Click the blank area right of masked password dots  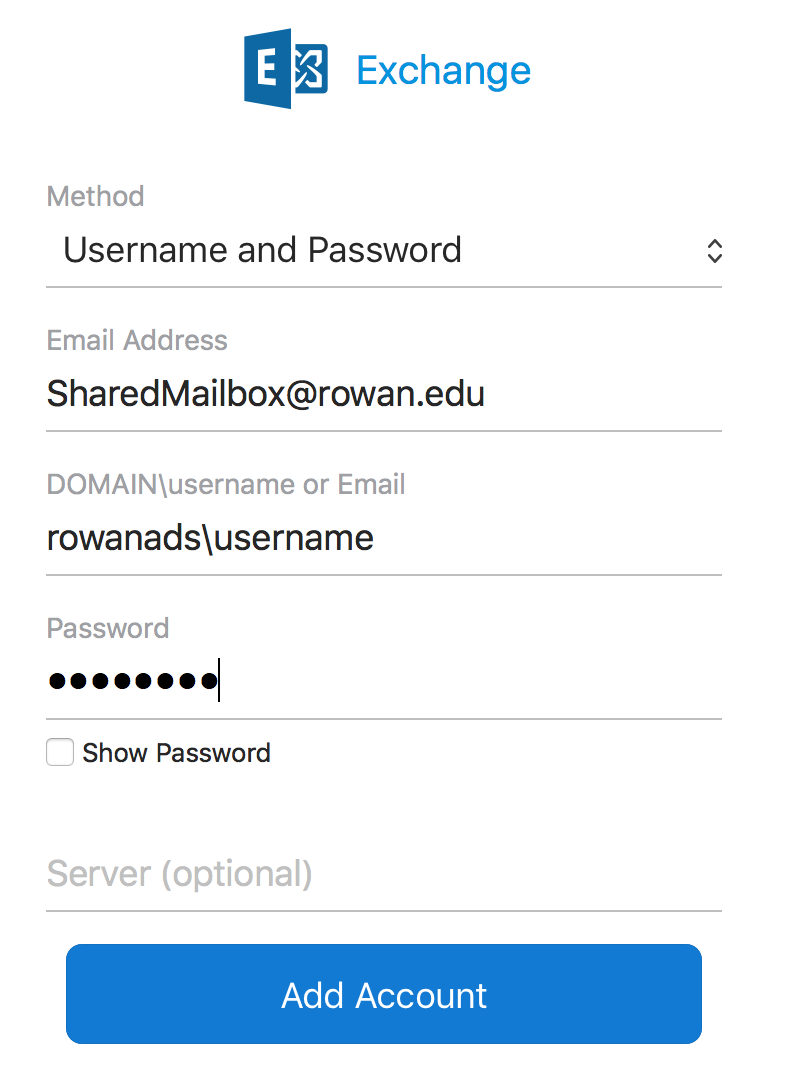click(x=470, y=680)
